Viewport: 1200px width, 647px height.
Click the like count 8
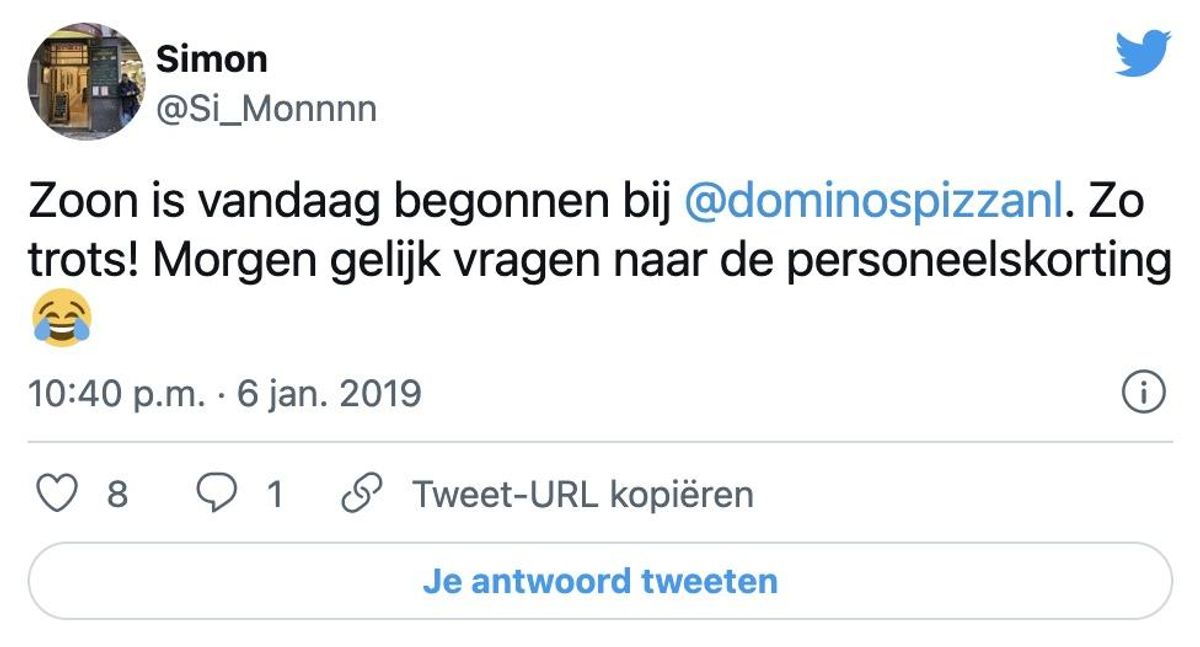pyautogui.click(x=117, y=495)
